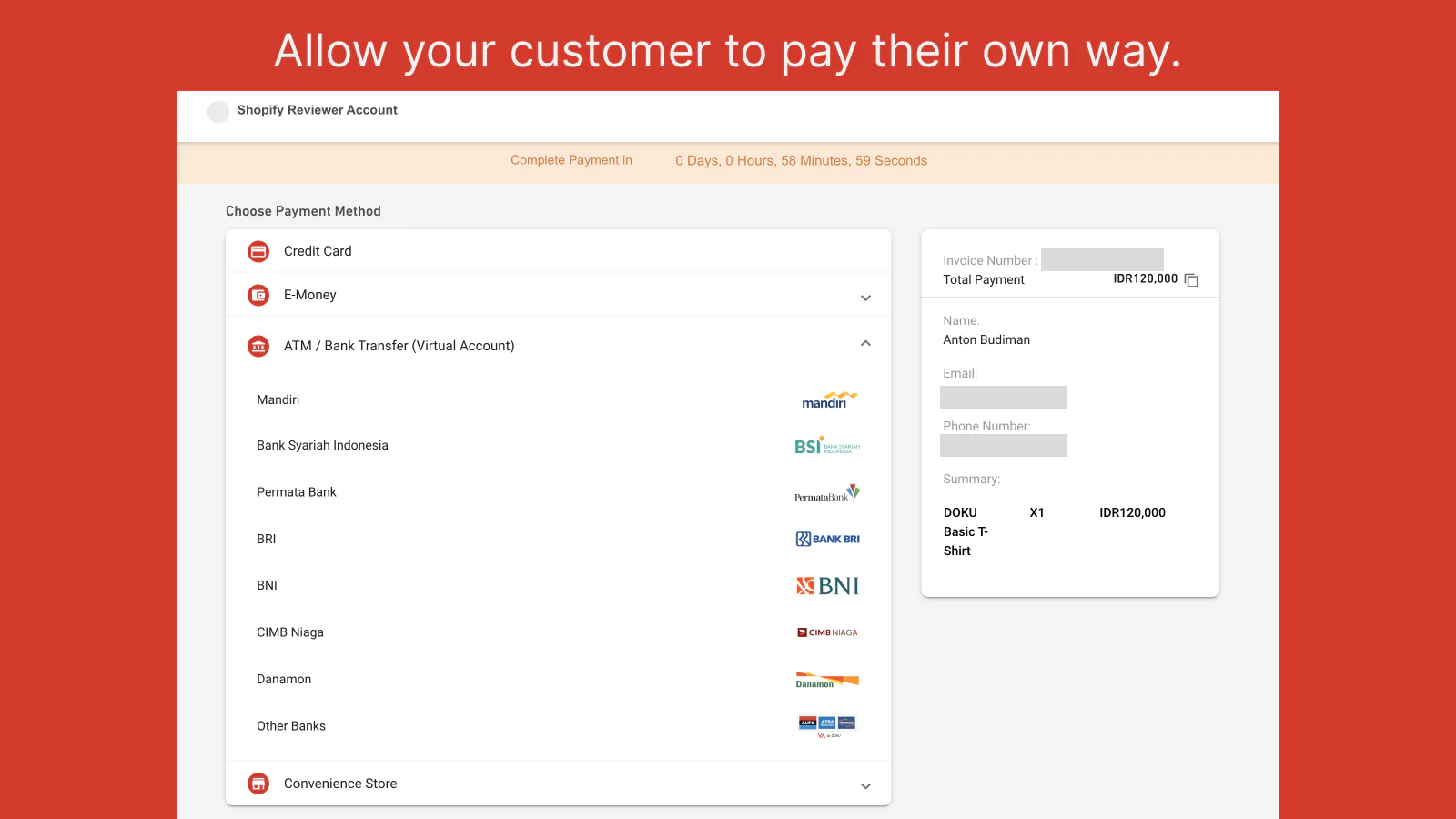Choose Bank Syariah Indonesia option
Viewport: 1456px width, 819px height.
(x=322, y=445)
